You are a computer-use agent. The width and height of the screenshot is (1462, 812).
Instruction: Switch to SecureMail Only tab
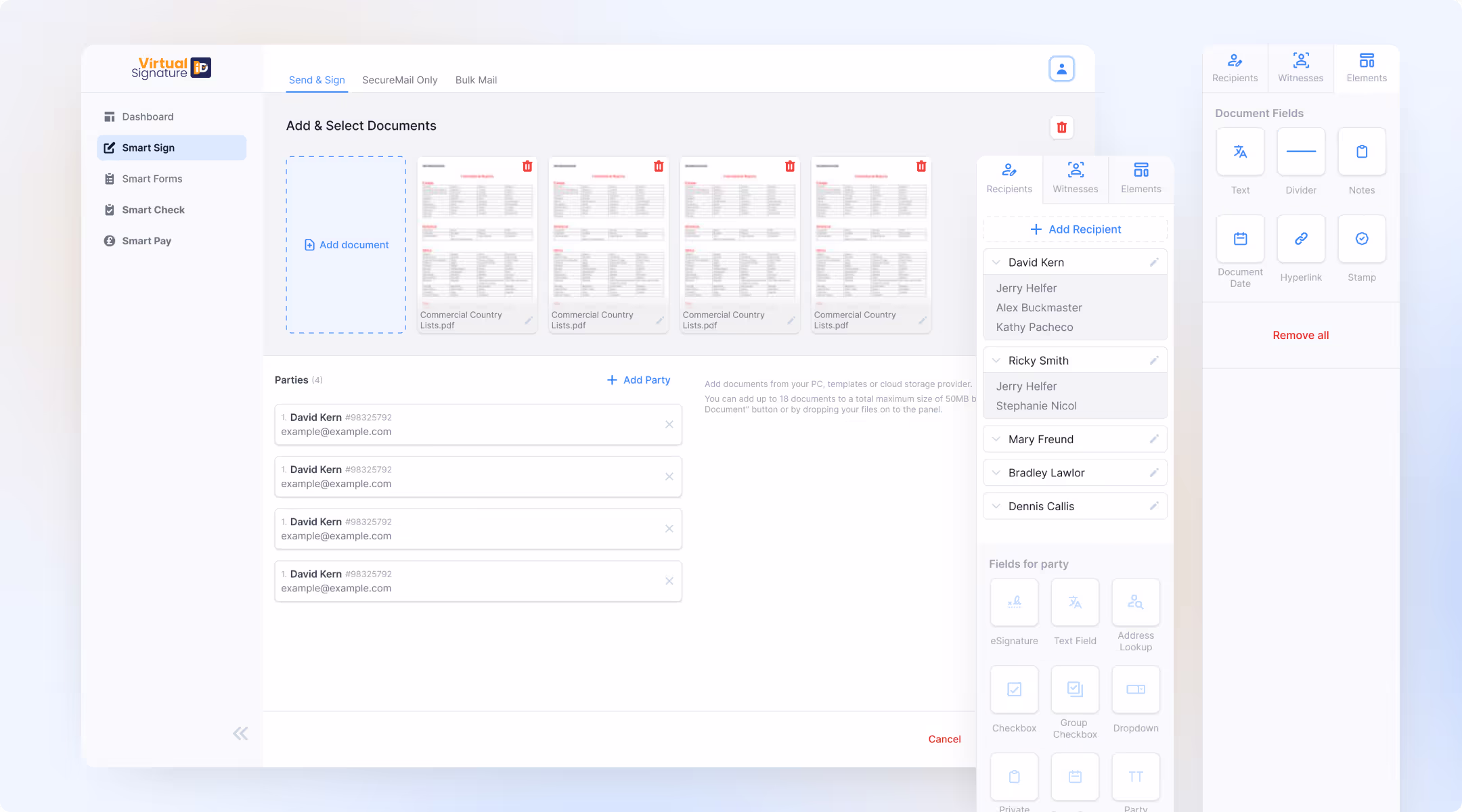(399, 80)
